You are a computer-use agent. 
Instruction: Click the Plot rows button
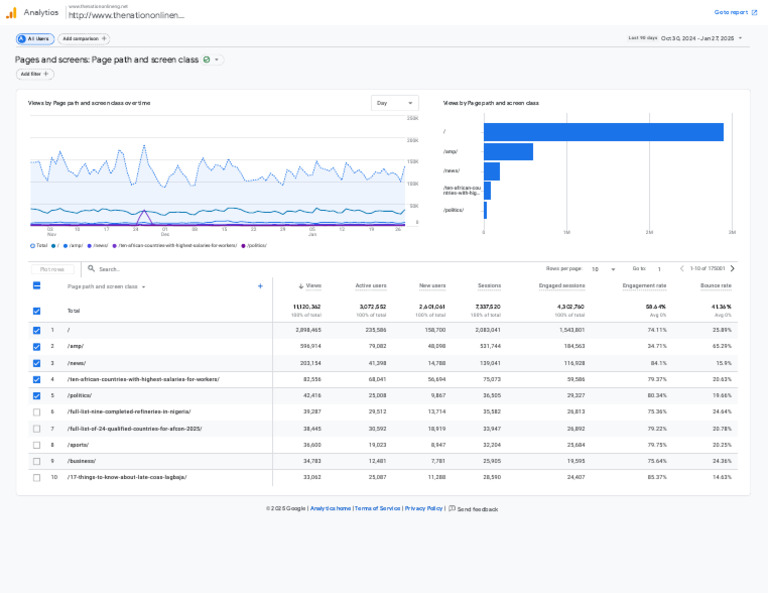[x=52, y=269]
